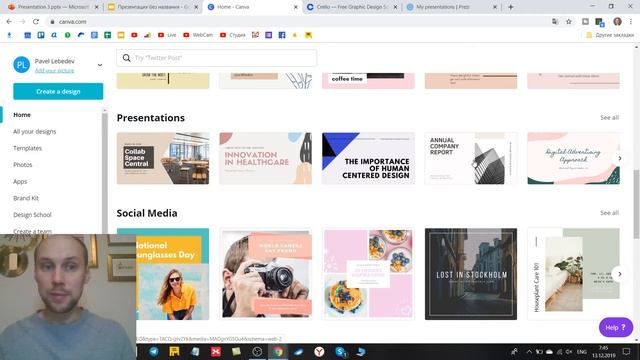The width and height of the screenshot is (640, 360).
Task: Open the Digital Advertising Approach template
Action: pyautogui.click(x=573, y=158)
